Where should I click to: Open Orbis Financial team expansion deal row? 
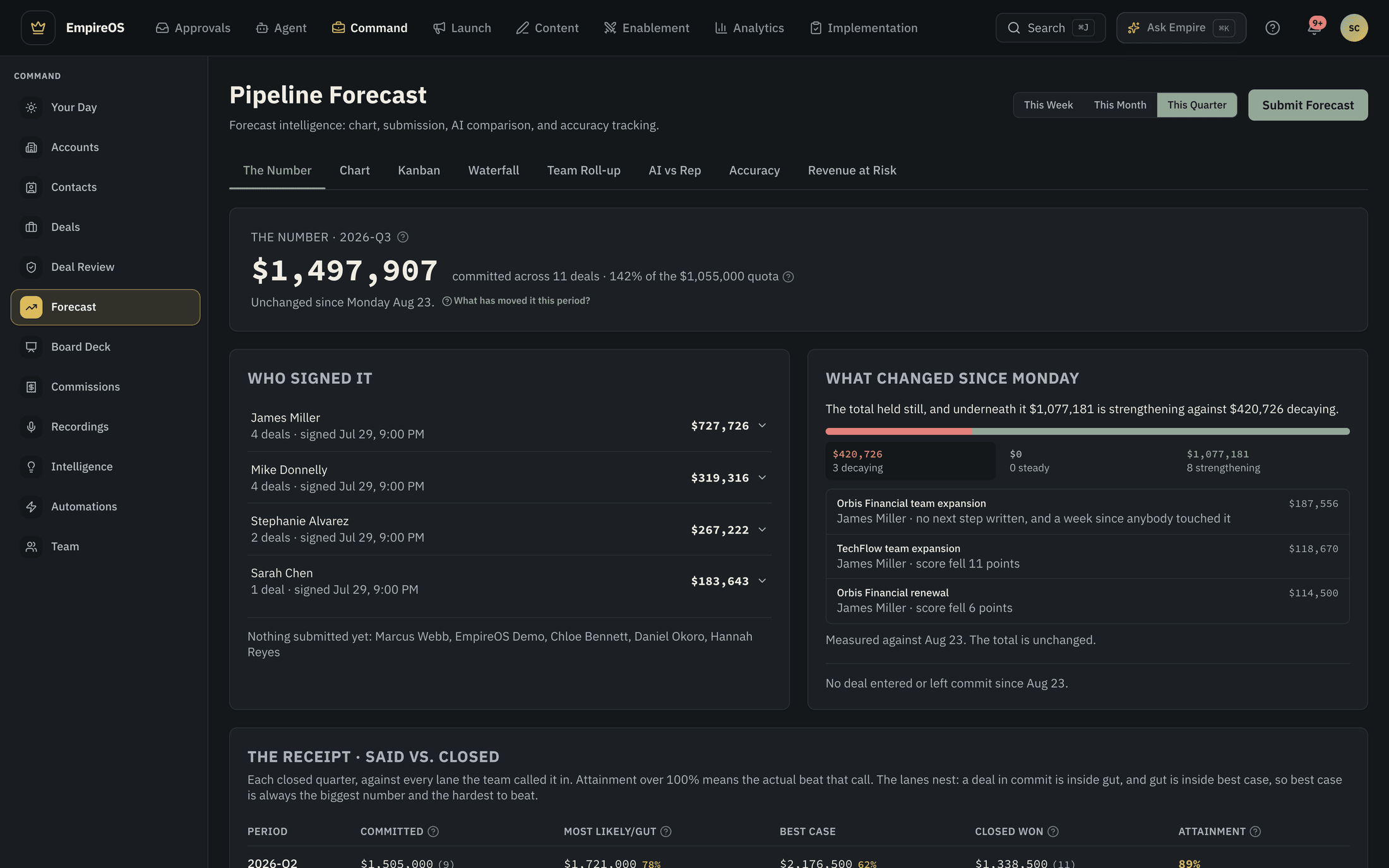click(1087, 511)
